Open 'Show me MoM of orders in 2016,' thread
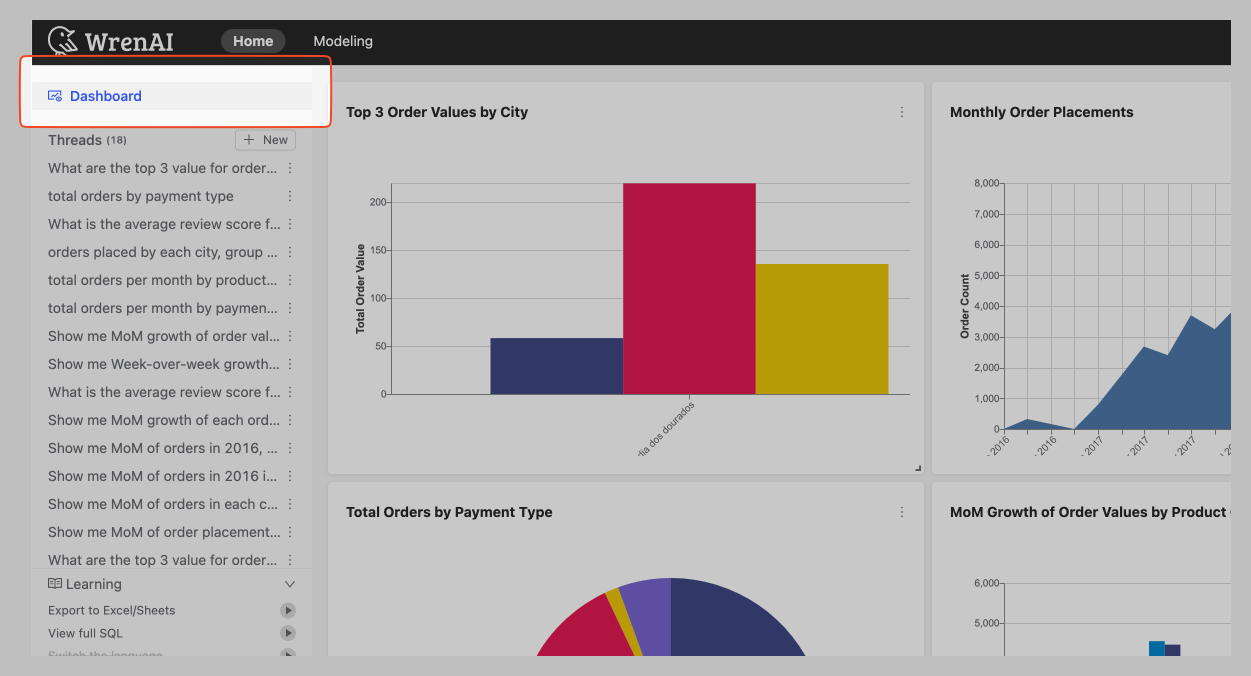The width and height of the screenshot is (1251, 676). (x=163, y=448)
